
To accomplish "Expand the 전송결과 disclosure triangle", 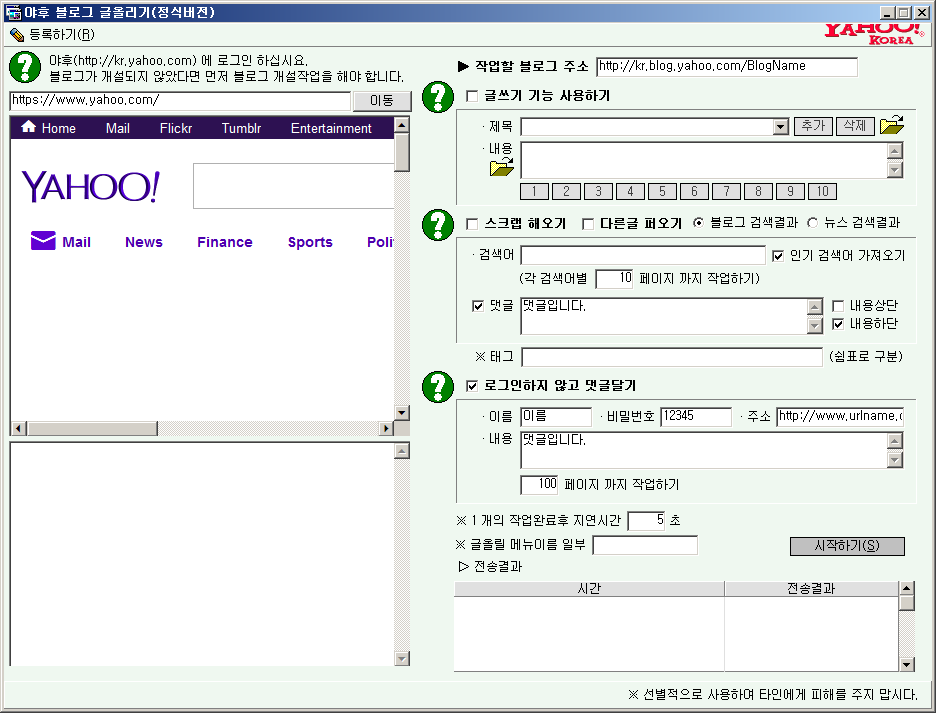I will 463,566.
